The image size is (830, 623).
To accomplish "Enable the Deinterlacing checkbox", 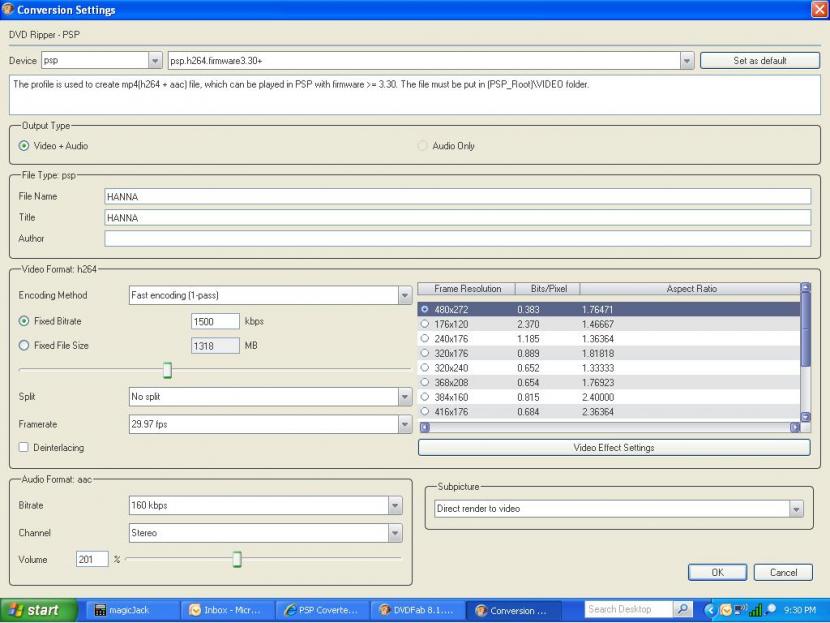I will (x=24, y=448).
